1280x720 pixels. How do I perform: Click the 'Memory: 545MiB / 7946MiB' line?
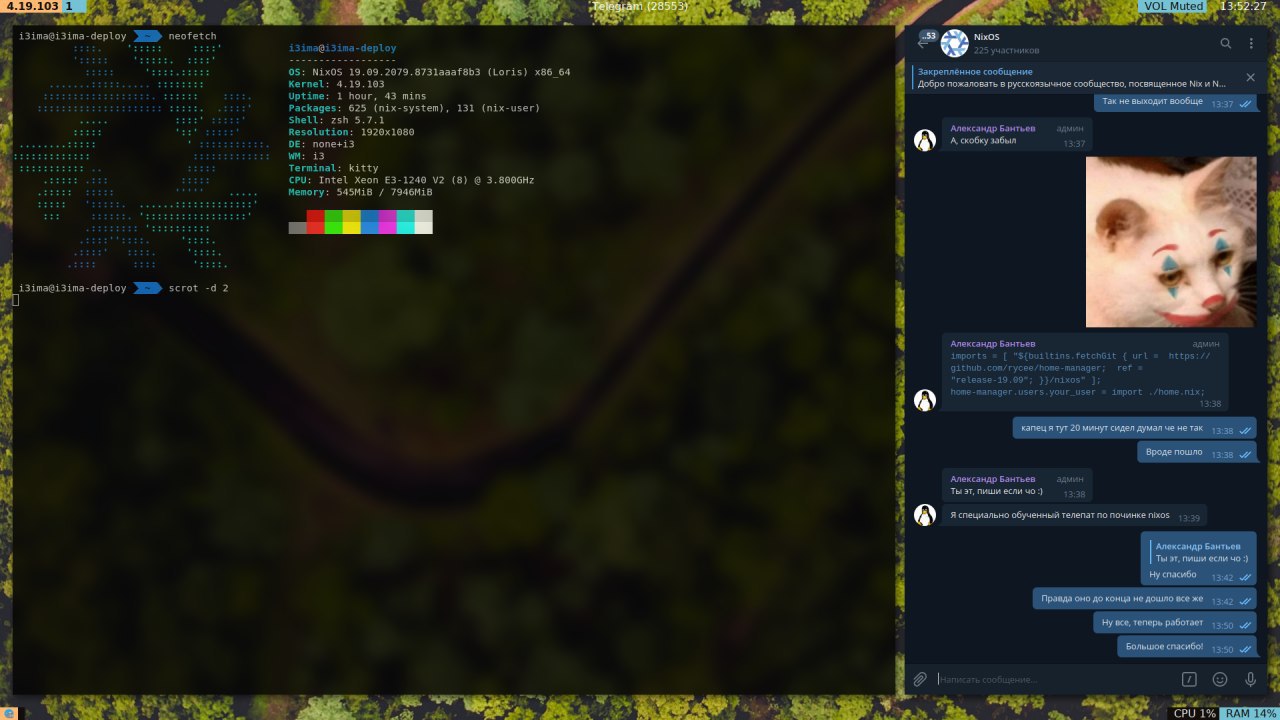click(360, 192)
